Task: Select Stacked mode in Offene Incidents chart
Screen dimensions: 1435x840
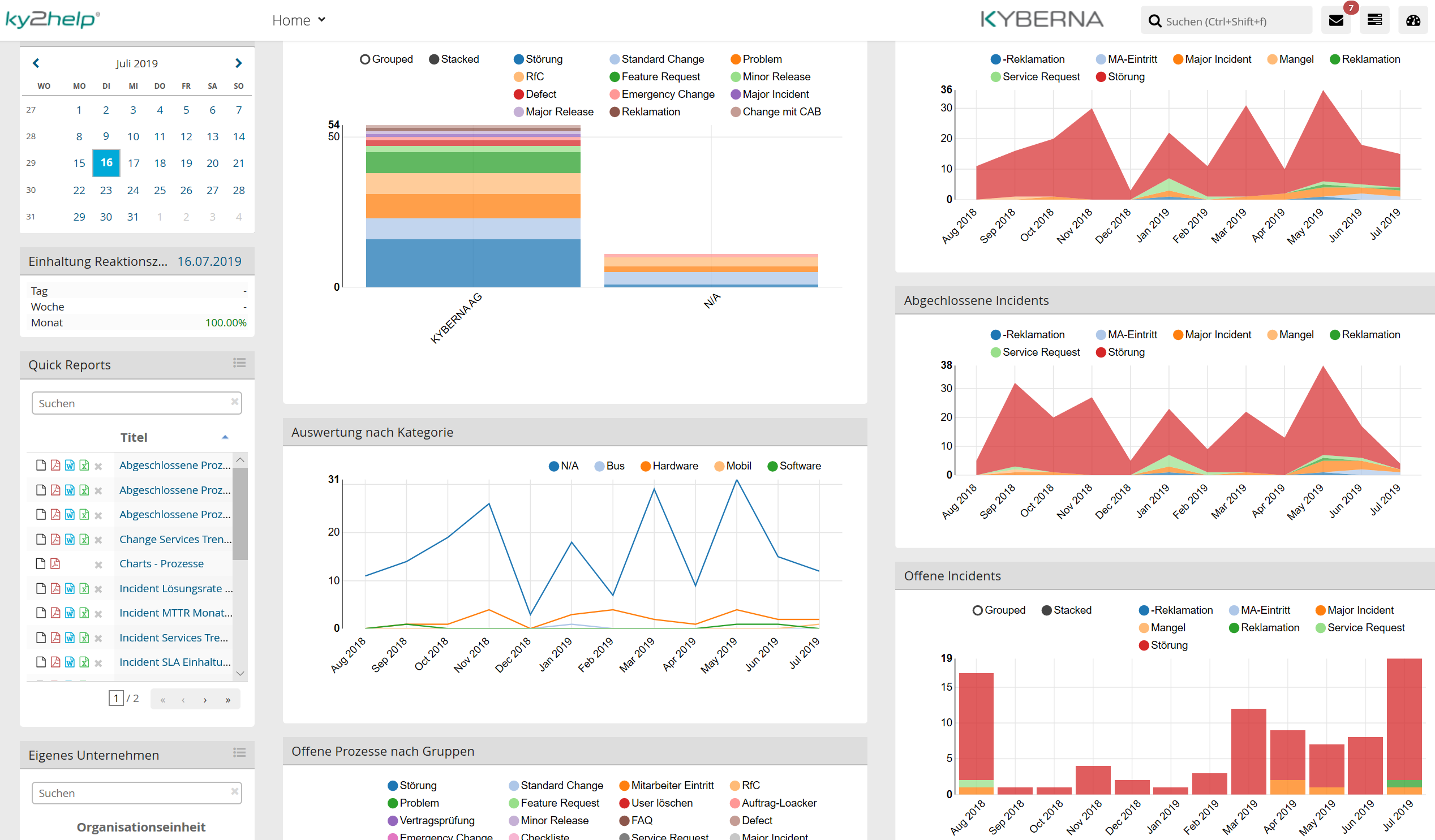Action: tap(1046, 610)
